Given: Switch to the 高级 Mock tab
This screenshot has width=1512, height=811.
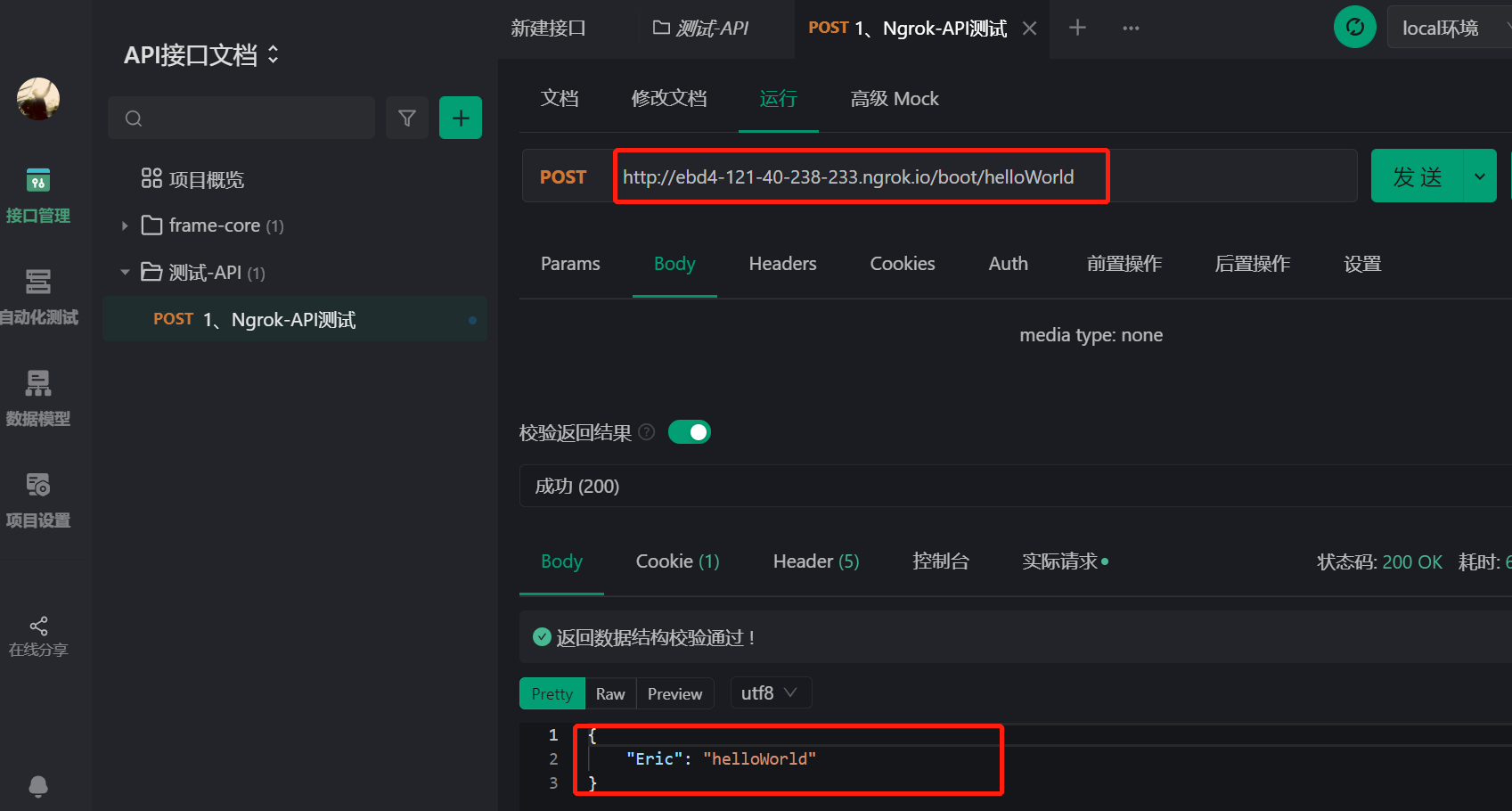Looking at the screenshot, I should tap(895, 99).
